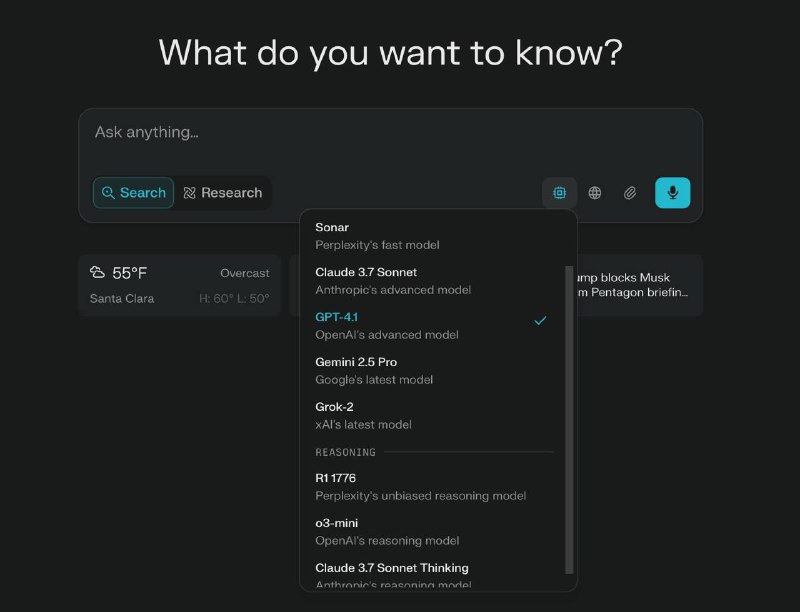Open the model selector chip icon
800x612 pixels.
(559, 193)
